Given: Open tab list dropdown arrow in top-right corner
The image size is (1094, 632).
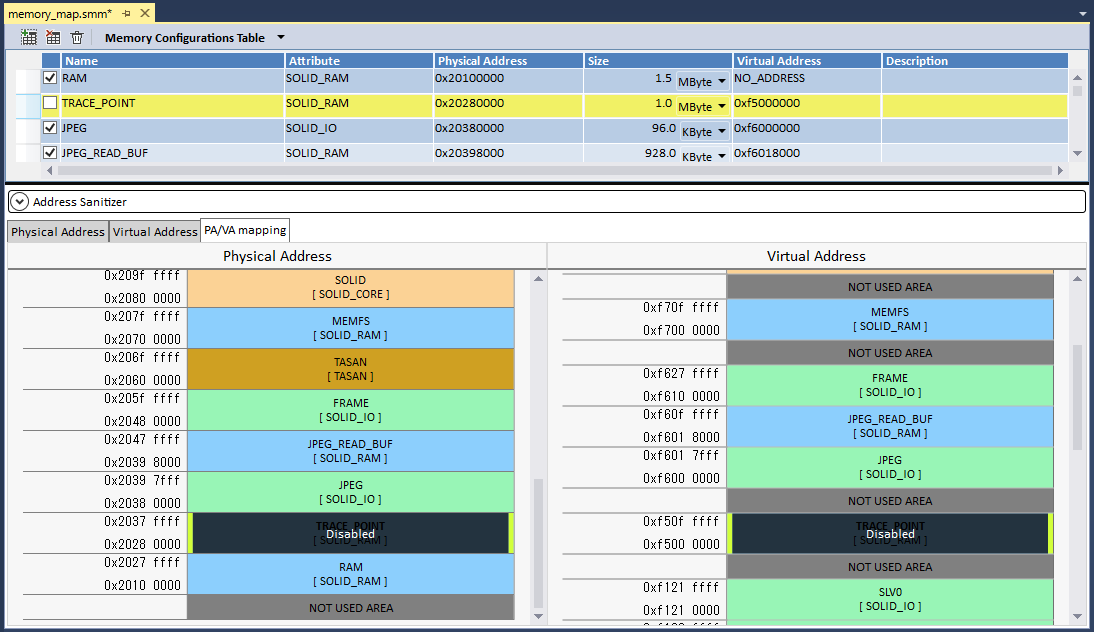Looking at the screenshot, I should 1082,13.
